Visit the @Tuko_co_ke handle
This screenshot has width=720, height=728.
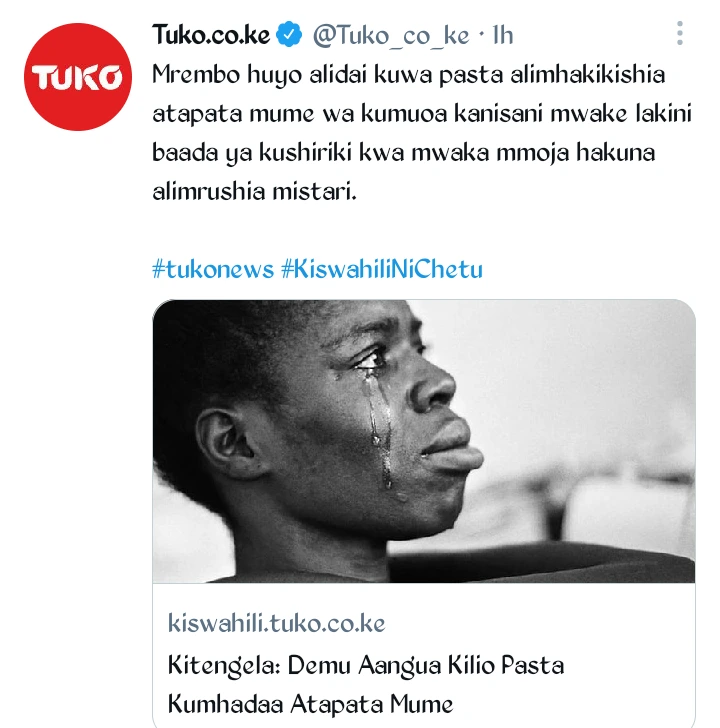[x=391, y=36]
